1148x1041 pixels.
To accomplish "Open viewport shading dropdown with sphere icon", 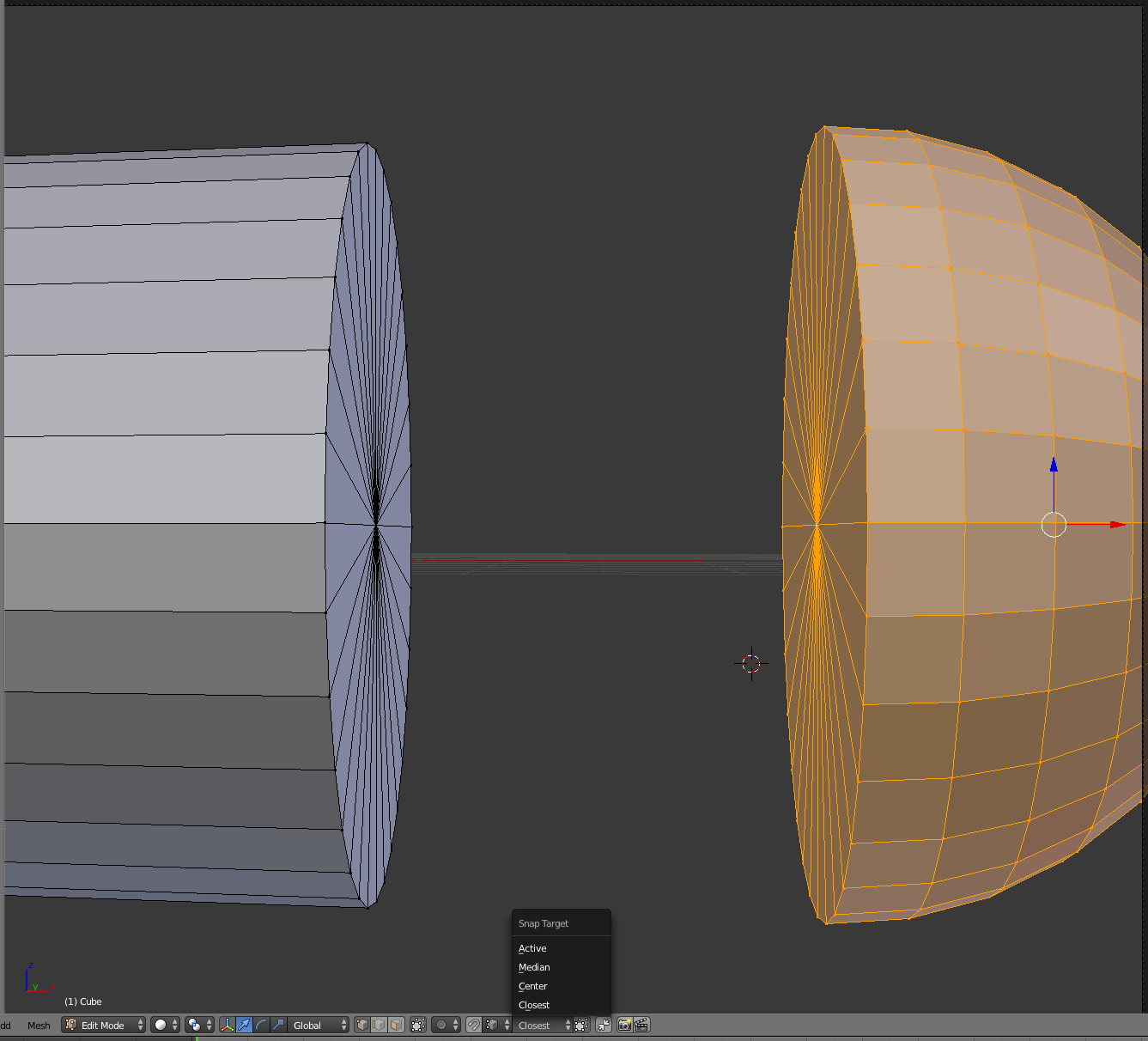I will point(165,1025).
